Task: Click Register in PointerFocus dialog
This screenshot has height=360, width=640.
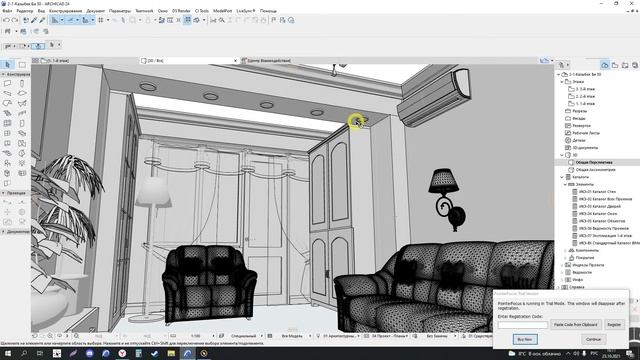Action: point(614,324)
